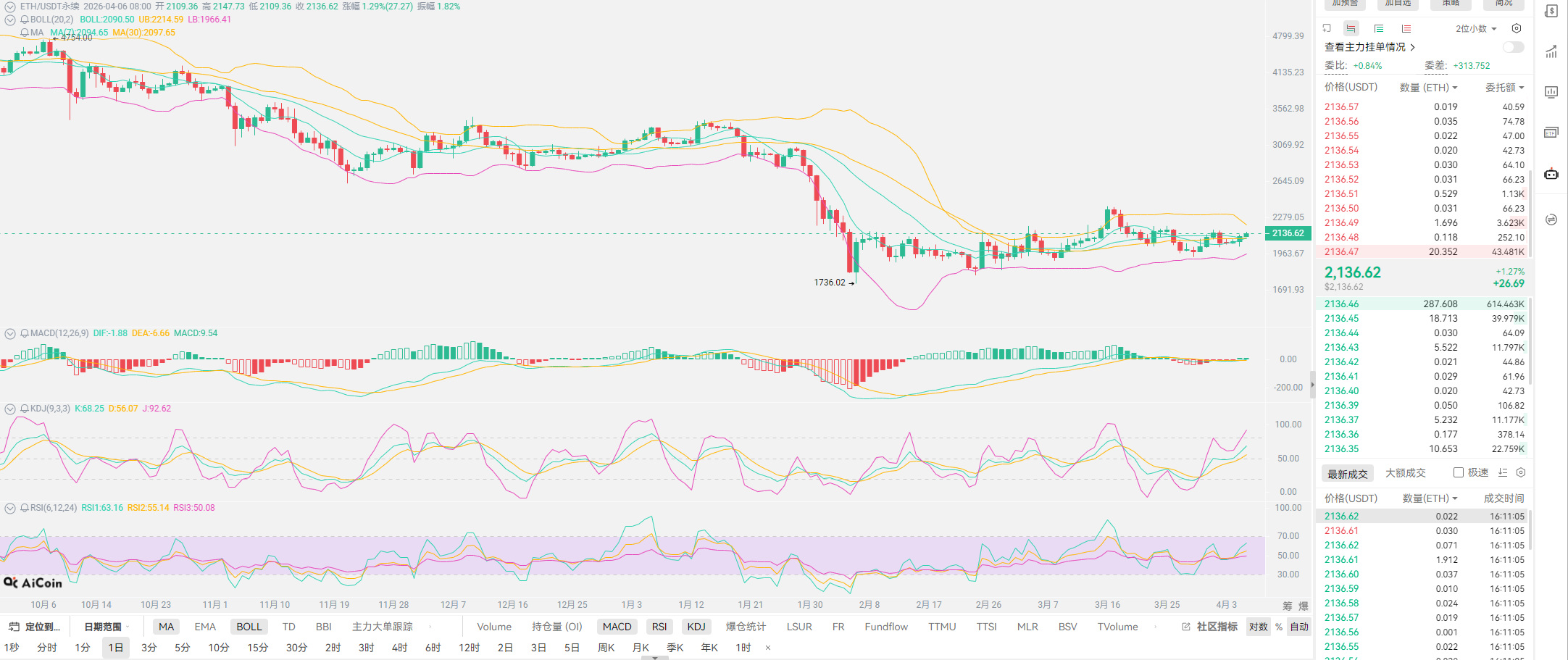Viewport: 1568px width, 660px height.
Task: Check the 极速 checkbox
Action: pos(1459,472)
